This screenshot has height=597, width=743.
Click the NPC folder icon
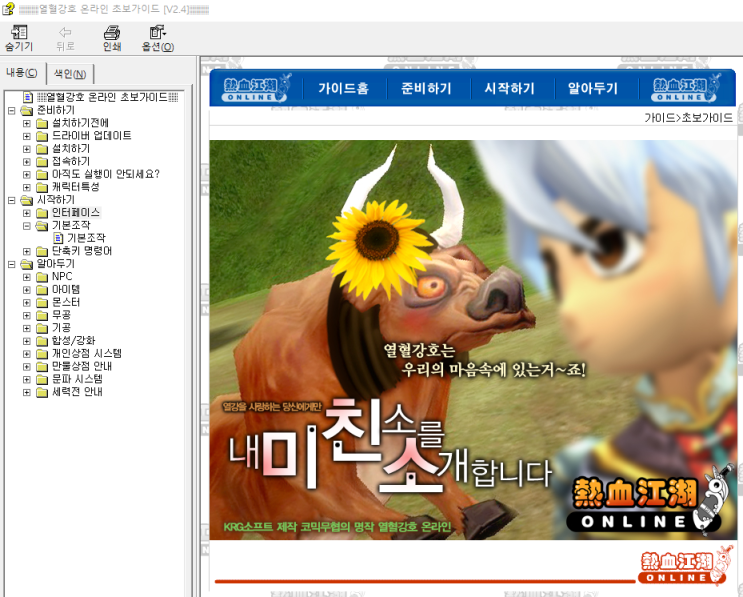42,277
